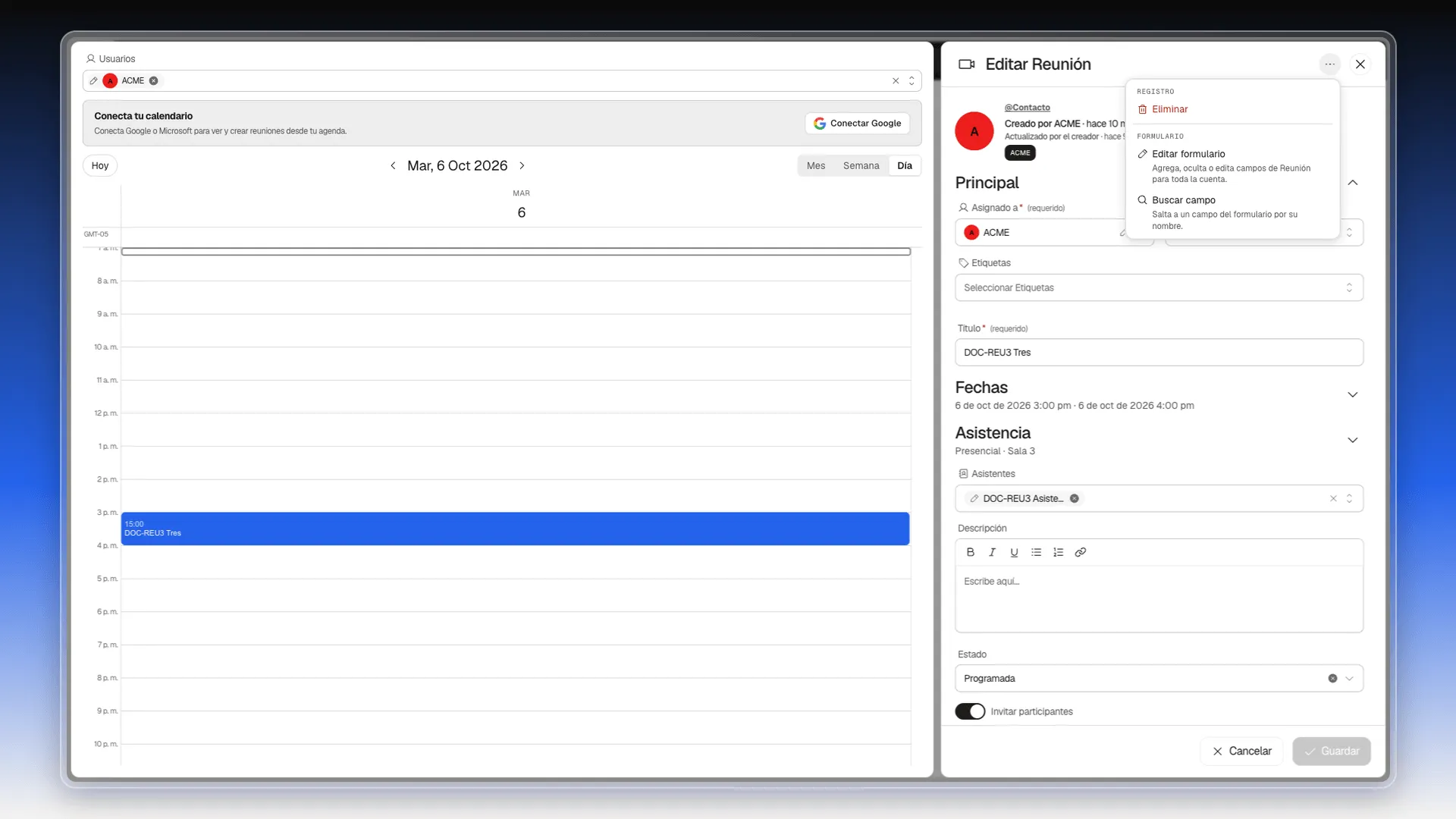
Task: Click the Bold formatting icon in Descripción
Action: (x=970, y=552)
